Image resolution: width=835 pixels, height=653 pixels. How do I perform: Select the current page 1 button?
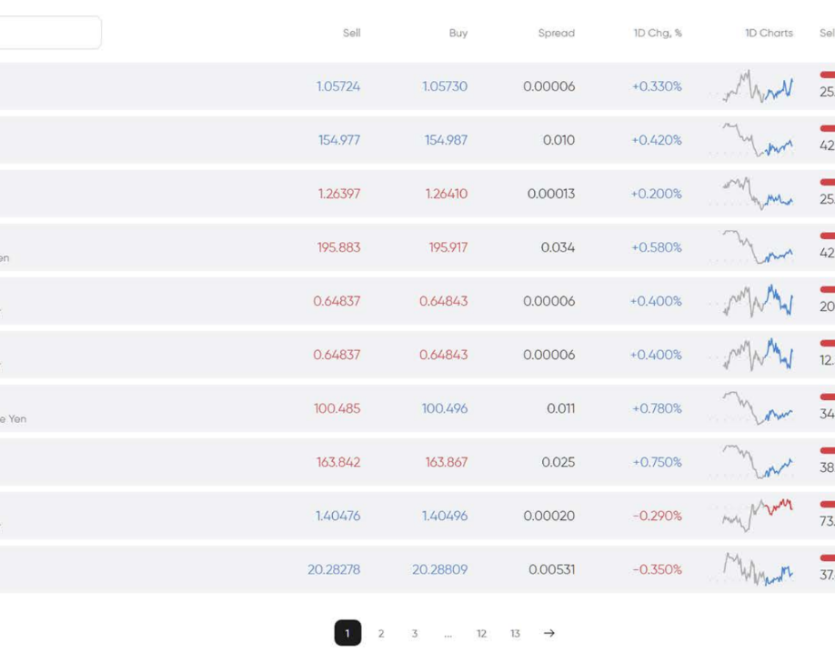pyautogui.click(x=347, y=633)
